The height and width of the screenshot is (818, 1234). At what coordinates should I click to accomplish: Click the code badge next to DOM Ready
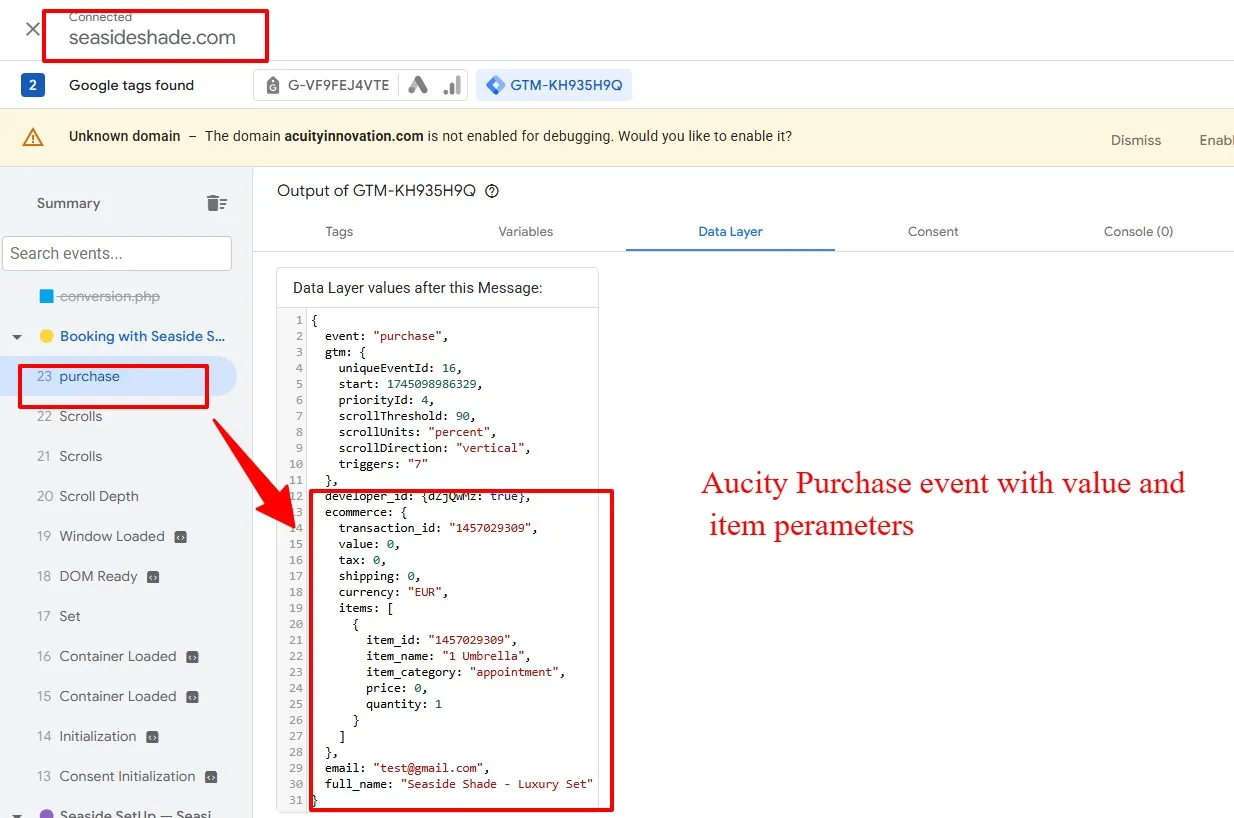coord(153,577)
